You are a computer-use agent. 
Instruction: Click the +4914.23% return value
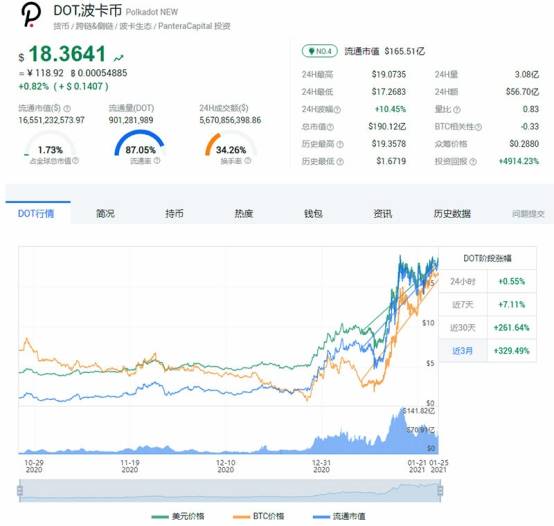tap(519, 161)
